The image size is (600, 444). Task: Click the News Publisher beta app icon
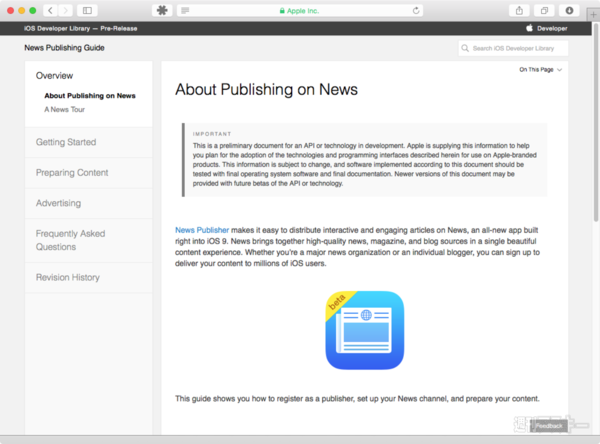(x=365, y=330)
